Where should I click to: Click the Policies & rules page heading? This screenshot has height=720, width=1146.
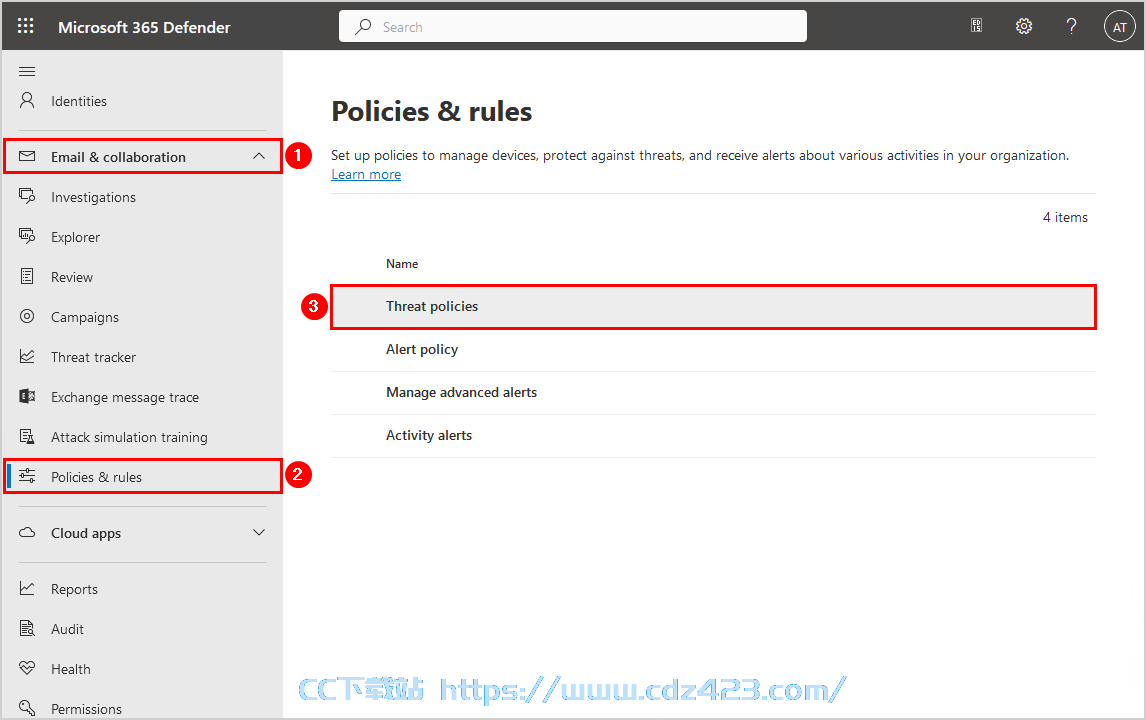[432, 111]
